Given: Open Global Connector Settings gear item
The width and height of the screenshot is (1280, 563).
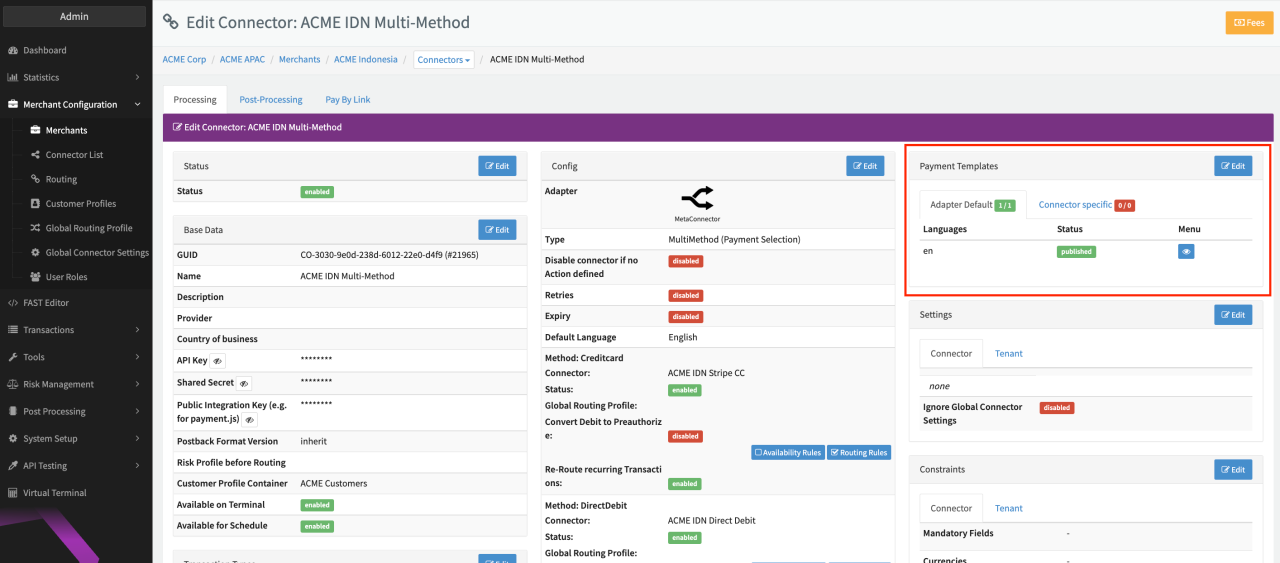Looking at the screenshot, I should click(x=96, y=253).
